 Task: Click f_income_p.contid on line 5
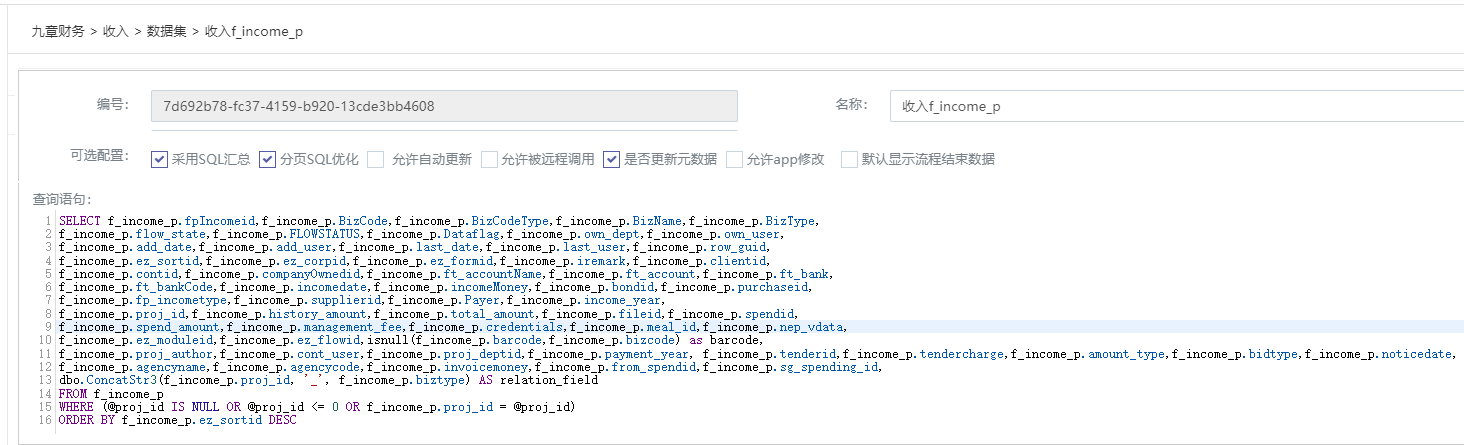click(x=120, y=274)
